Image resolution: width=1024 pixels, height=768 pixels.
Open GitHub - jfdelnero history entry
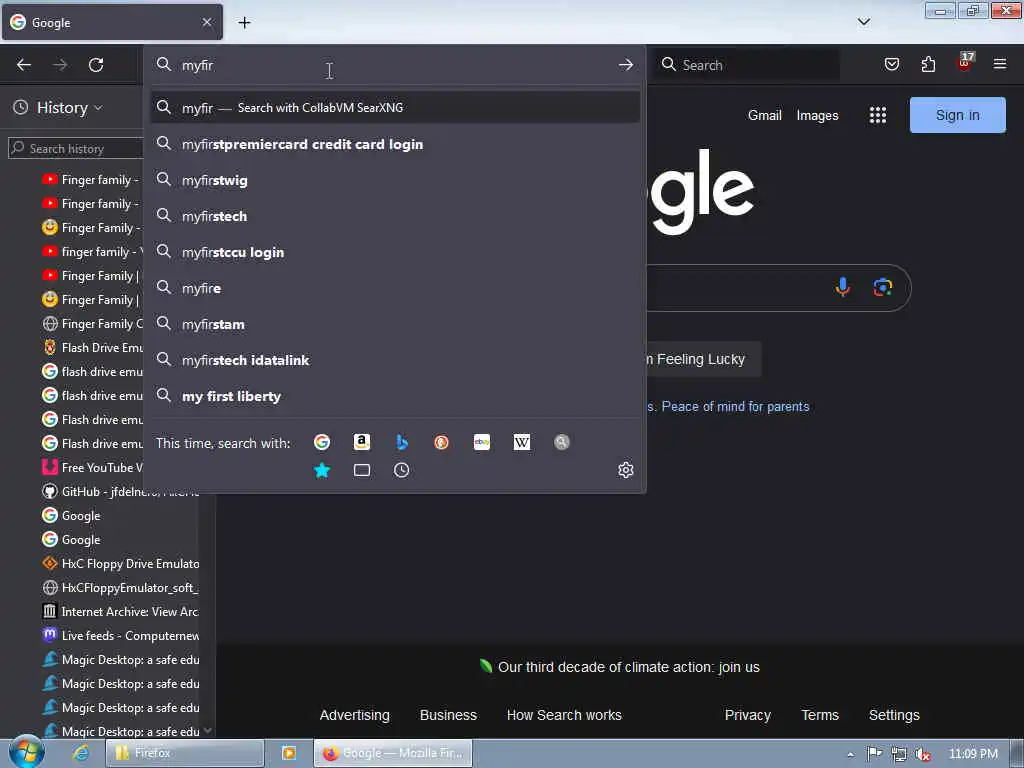(120, 492)
